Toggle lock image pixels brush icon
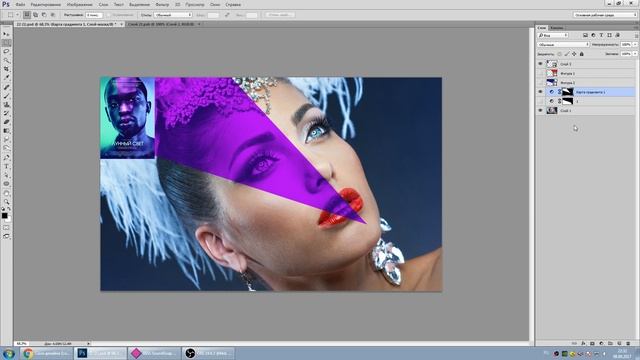This screenshot has width=640, height=360. (x=567, y=54)
